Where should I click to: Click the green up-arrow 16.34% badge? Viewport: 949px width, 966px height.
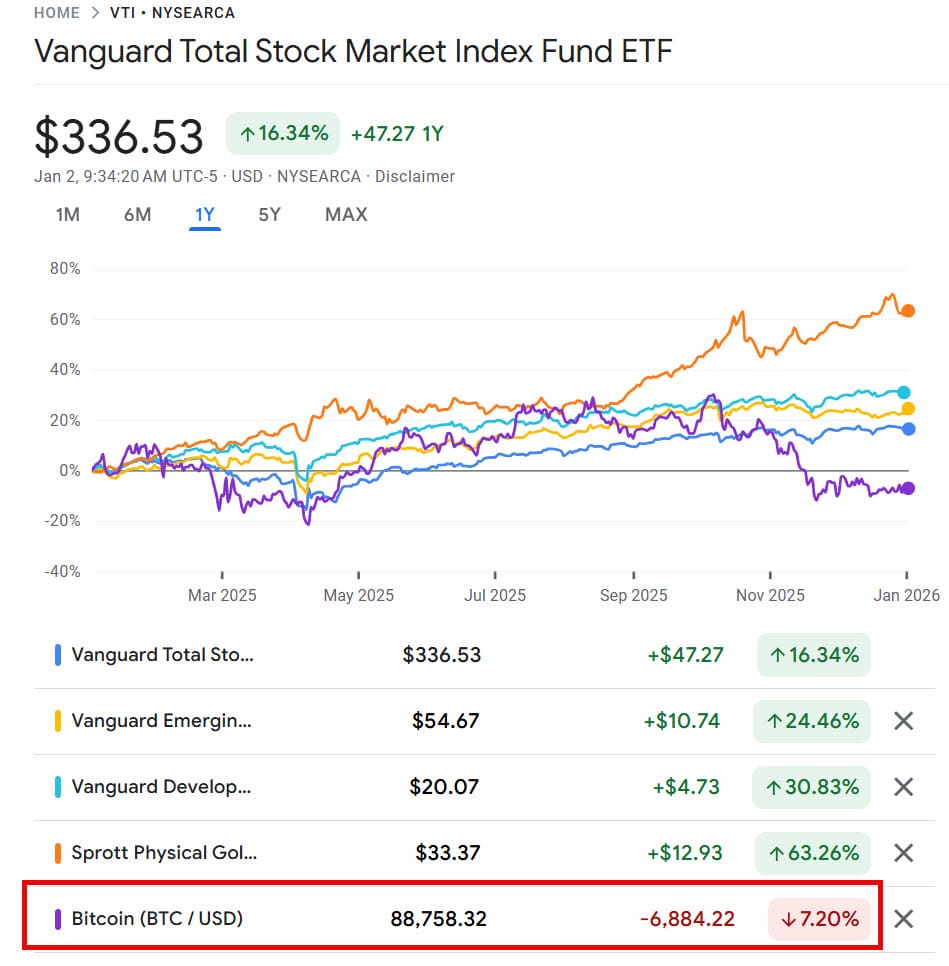pyautogui.click(x=282, y=133)
